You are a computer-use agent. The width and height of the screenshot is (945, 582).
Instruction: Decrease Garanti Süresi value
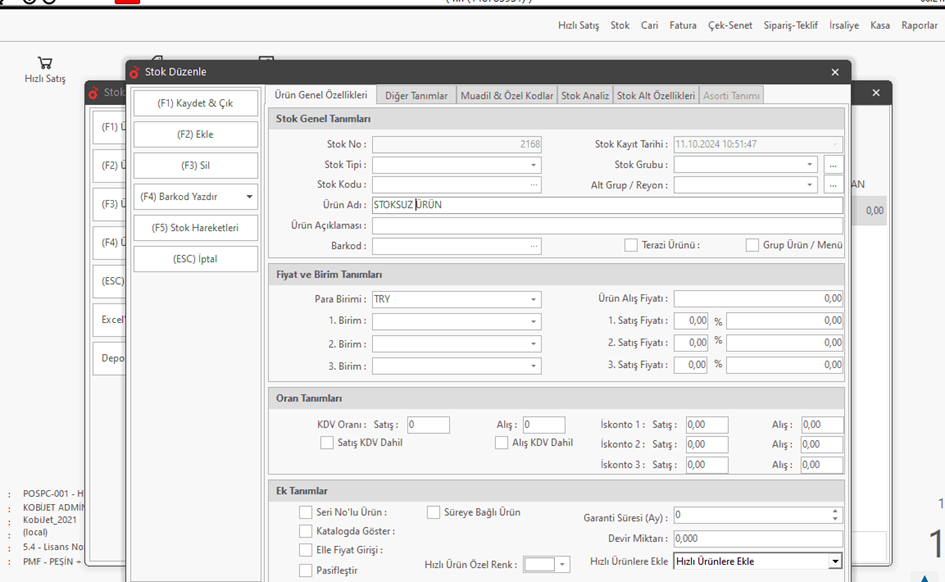(835, 519)
